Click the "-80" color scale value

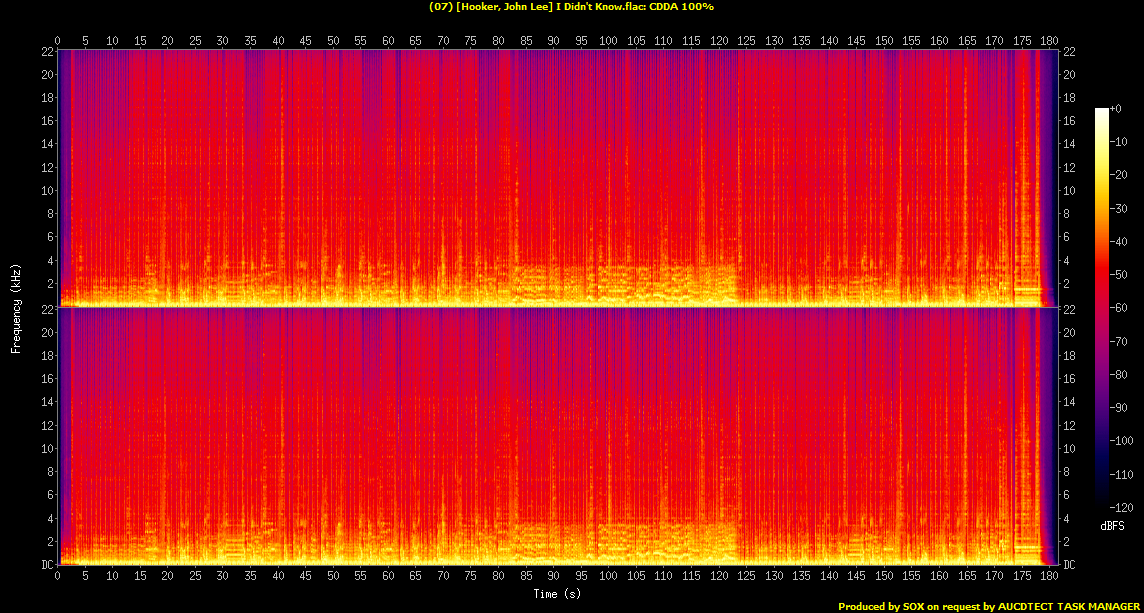pyautogui.click(x=1118, y=374)
